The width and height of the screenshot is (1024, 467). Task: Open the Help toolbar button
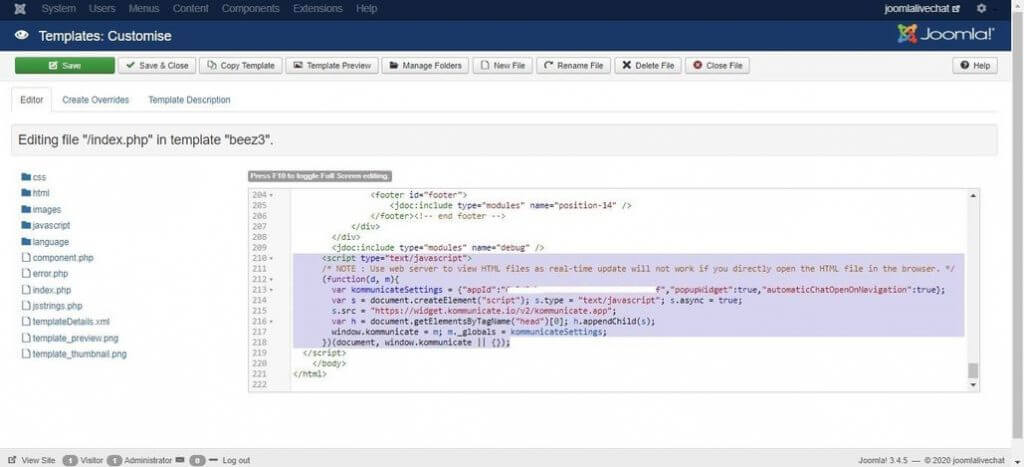pos(974,66)
